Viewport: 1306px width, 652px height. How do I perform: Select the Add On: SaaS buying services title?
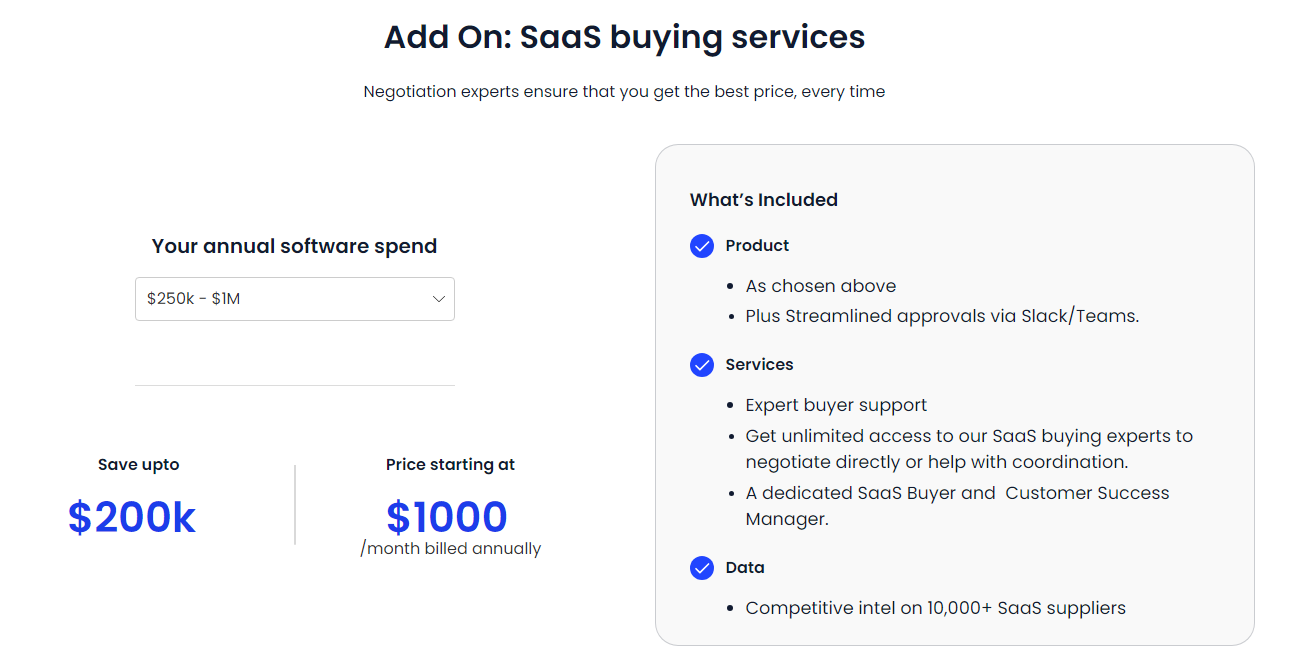(624, 37)
